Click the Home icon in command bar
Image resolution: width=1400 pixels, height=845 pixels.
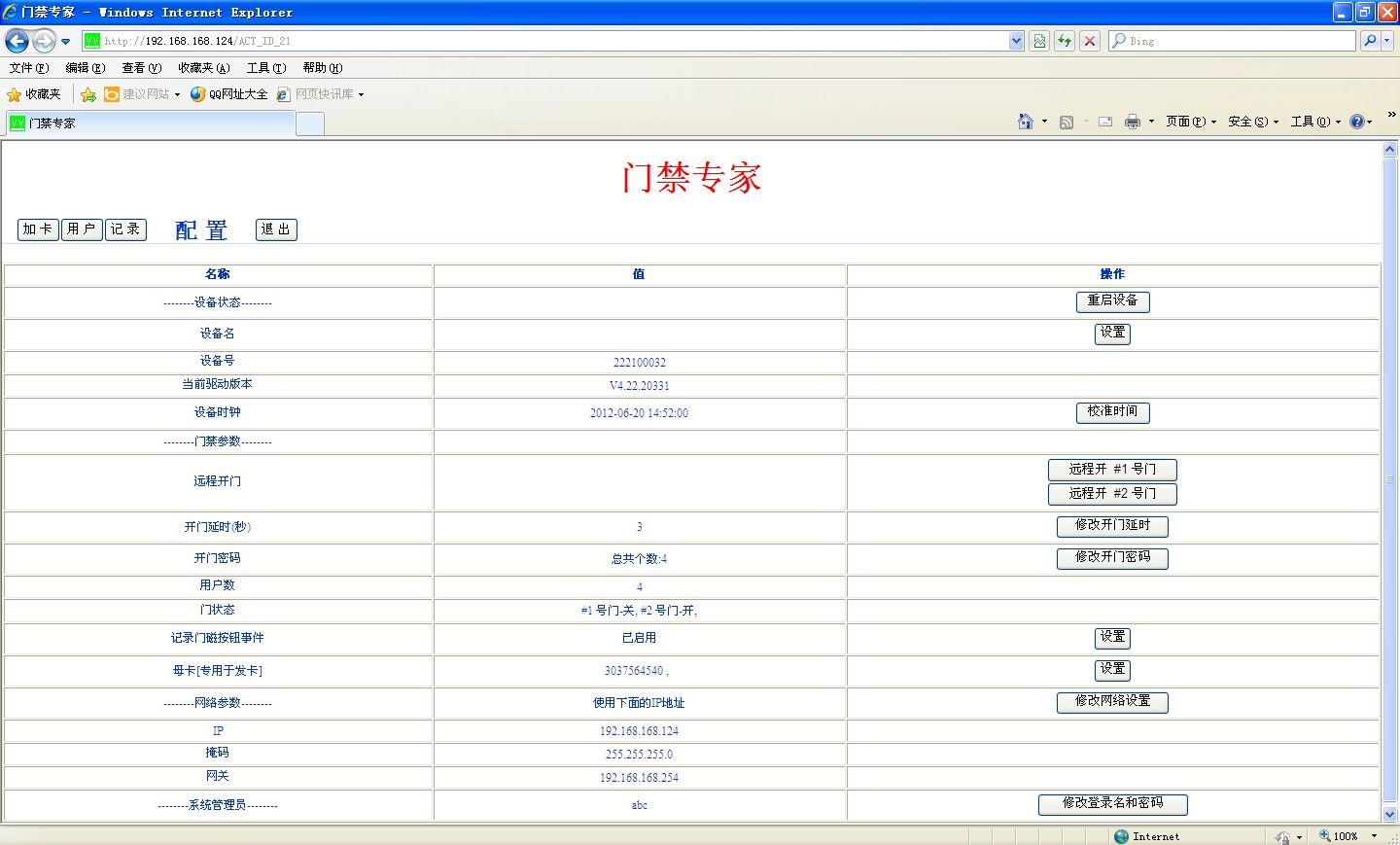[x=1025, y=122]
